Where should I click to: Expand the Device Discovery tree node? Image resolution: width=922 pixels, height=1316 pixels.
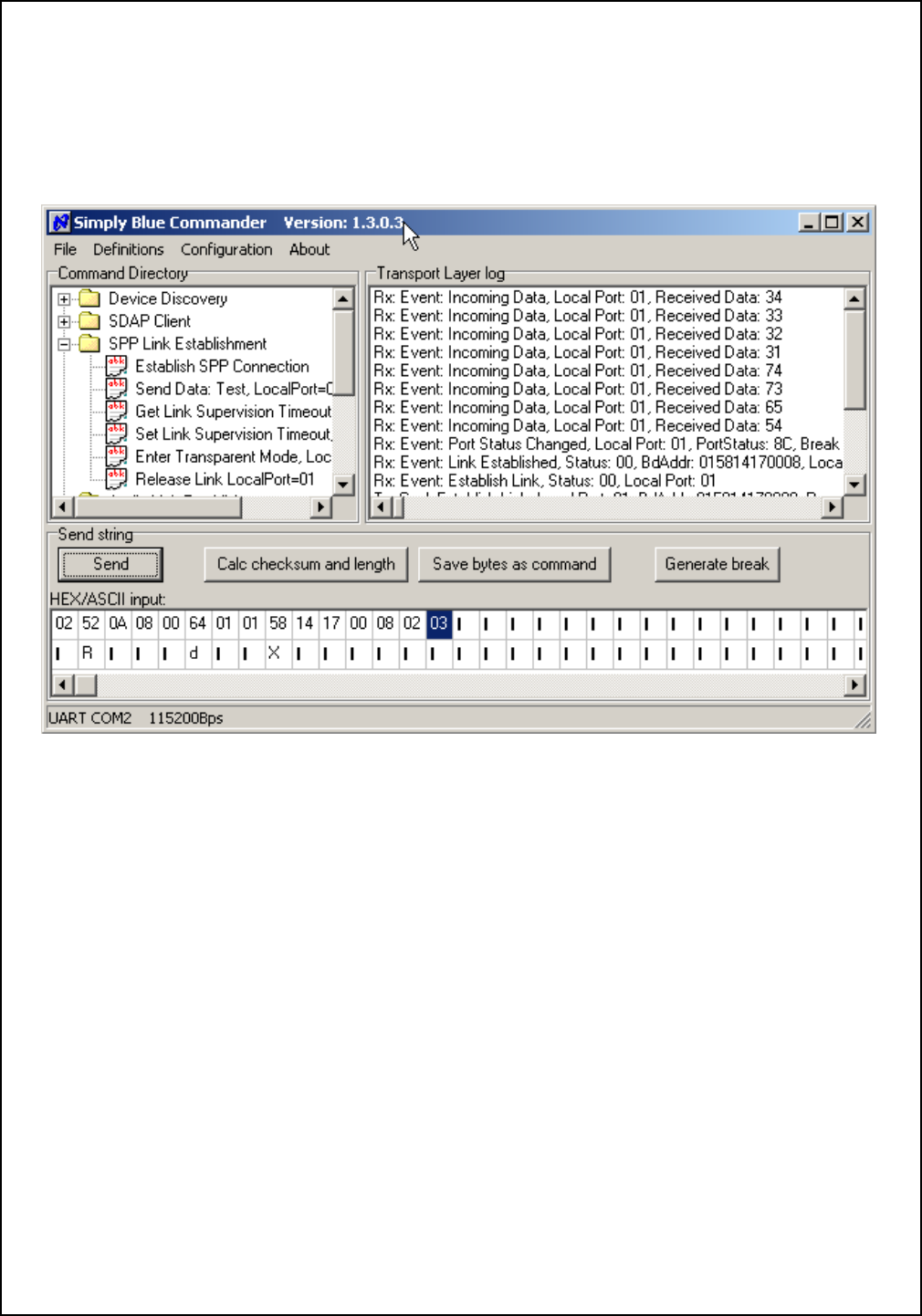64,299
